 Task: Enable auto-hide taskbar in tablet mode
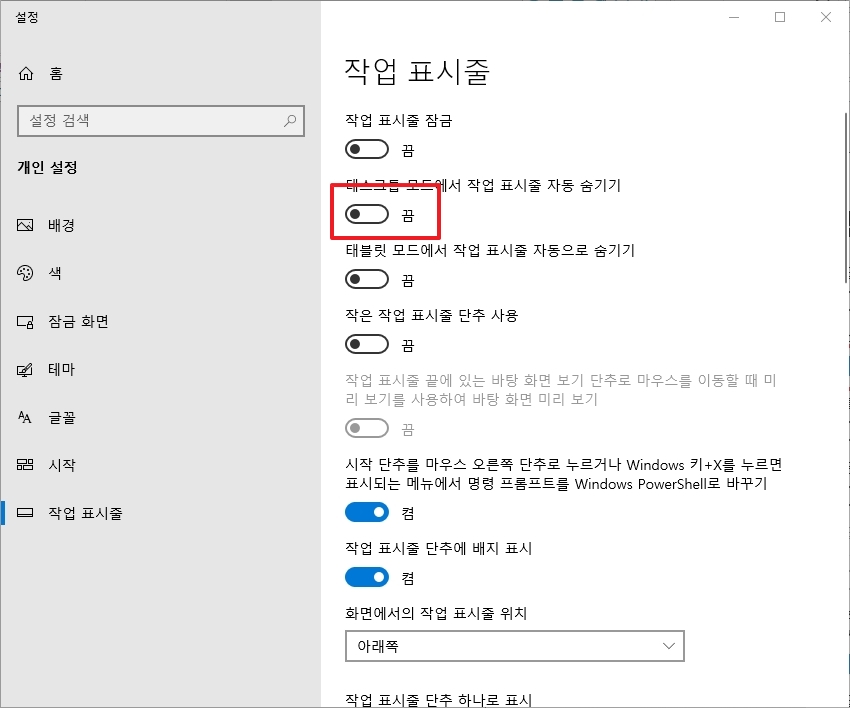click(366, 279)
